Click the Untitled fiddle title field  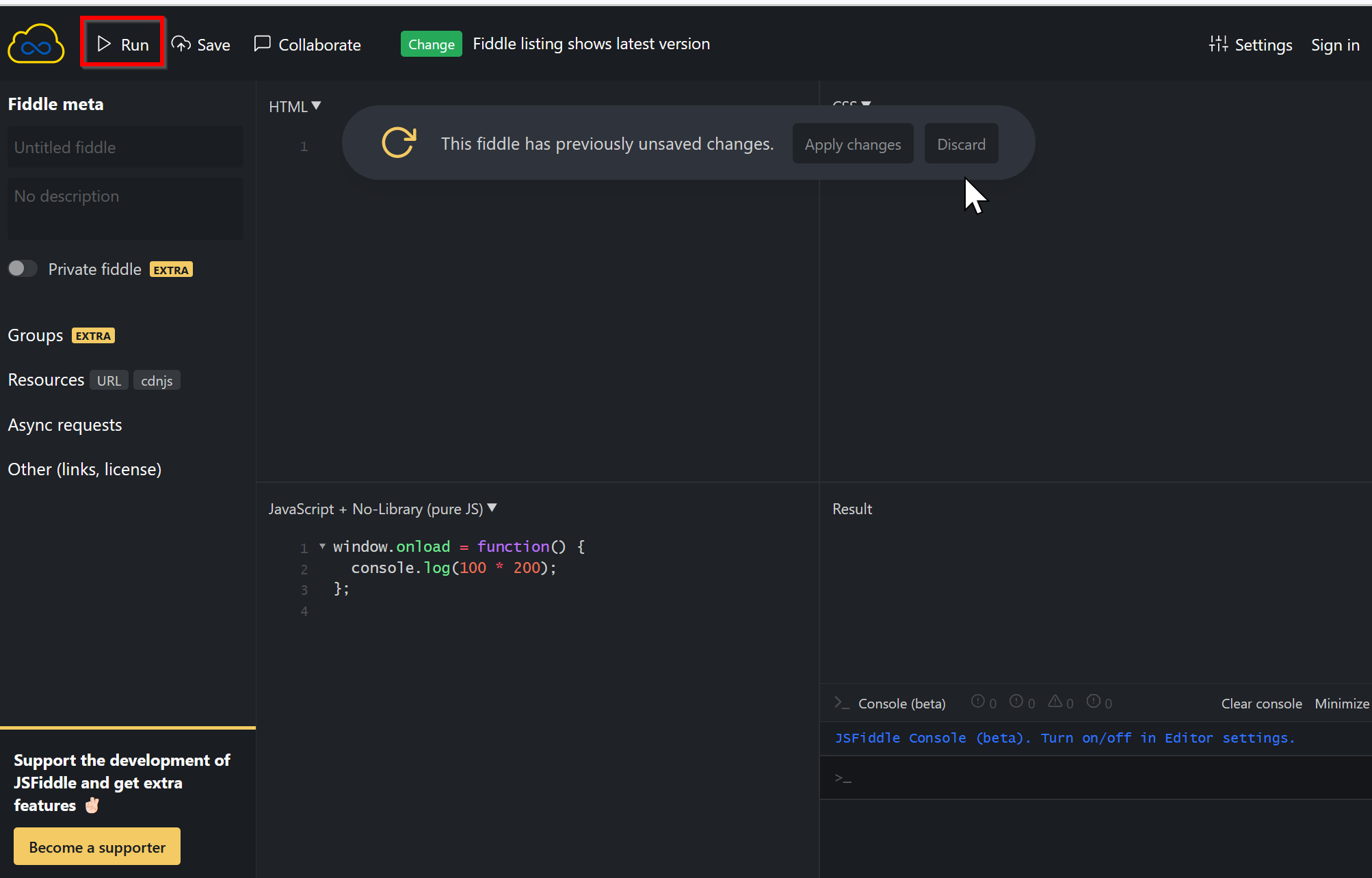(x=125, y=147)
